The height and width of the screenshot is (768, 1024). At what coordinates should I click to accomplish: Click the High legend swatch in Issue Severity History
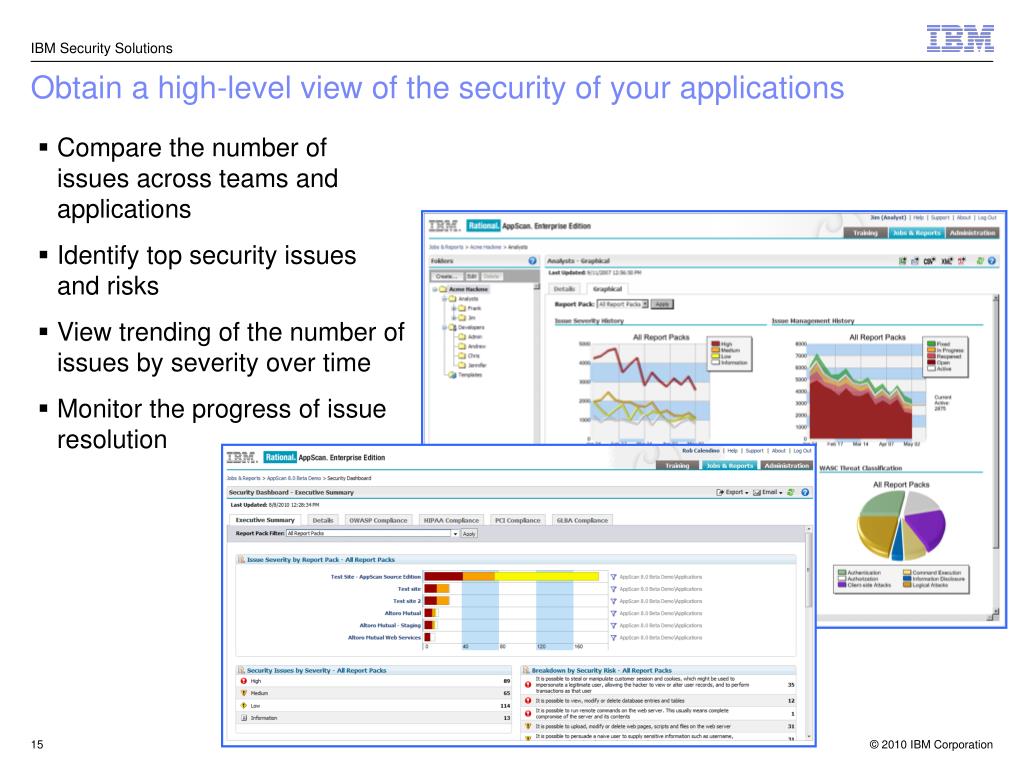click(715, 344)
